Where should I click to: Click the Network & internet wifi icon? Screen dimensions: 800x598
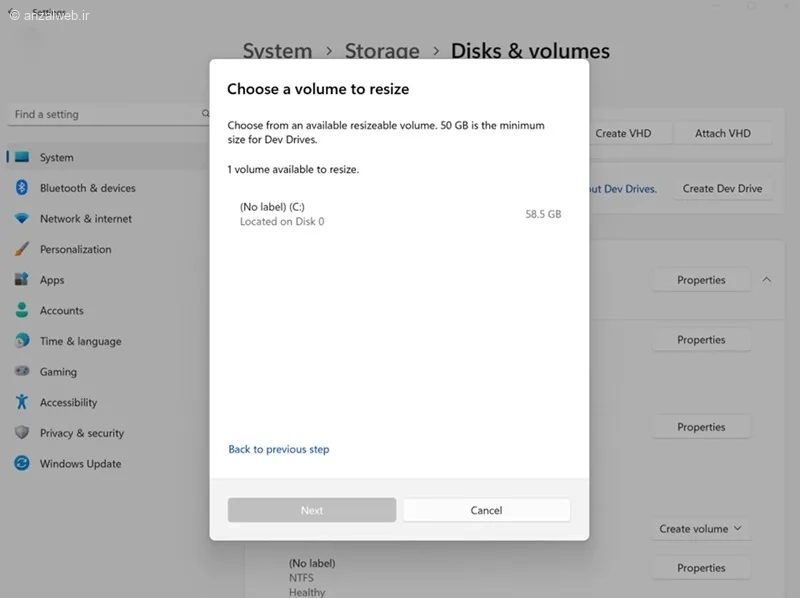point(21,218)
